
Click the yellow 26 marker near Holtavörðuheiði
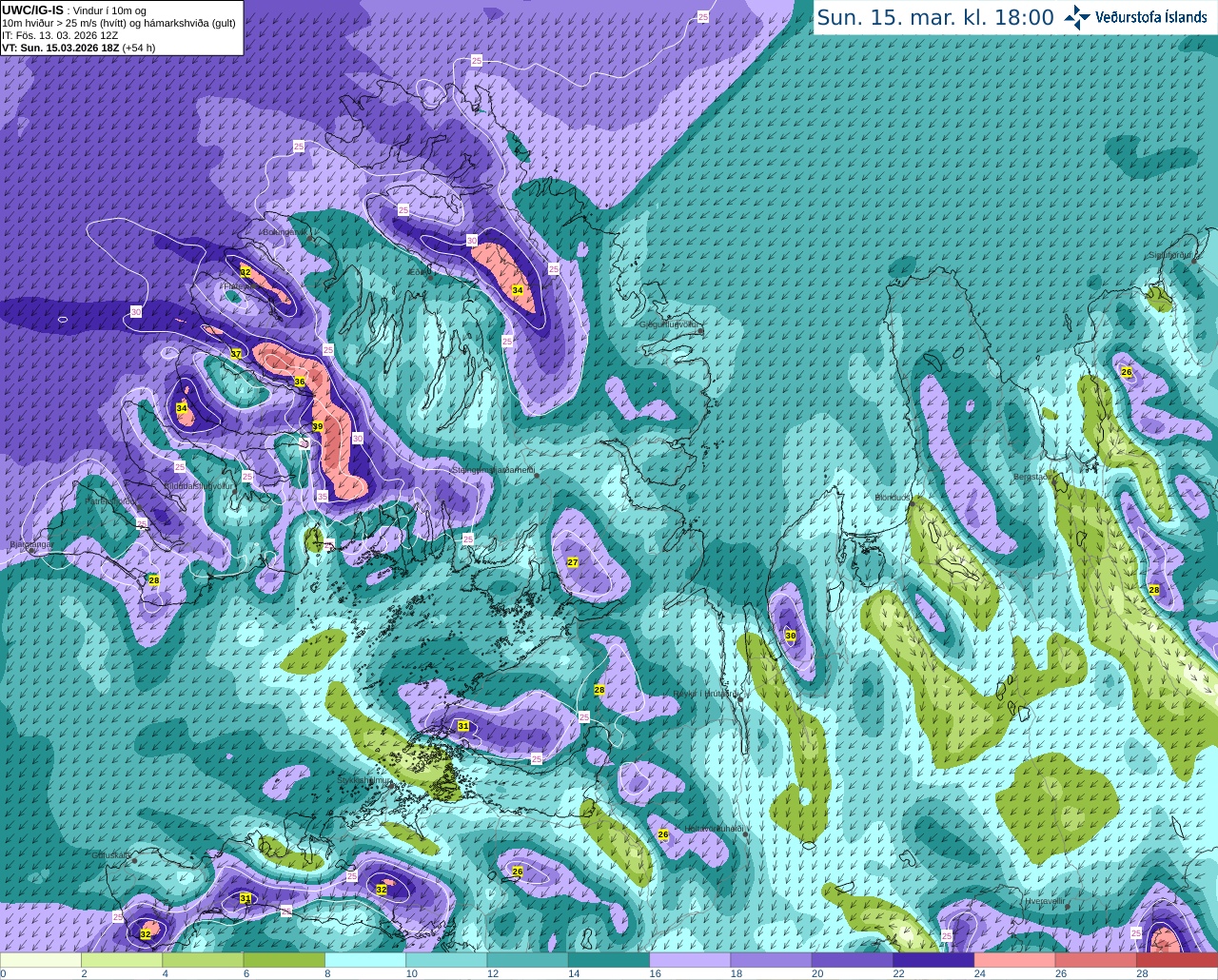[x=663, y=834]
